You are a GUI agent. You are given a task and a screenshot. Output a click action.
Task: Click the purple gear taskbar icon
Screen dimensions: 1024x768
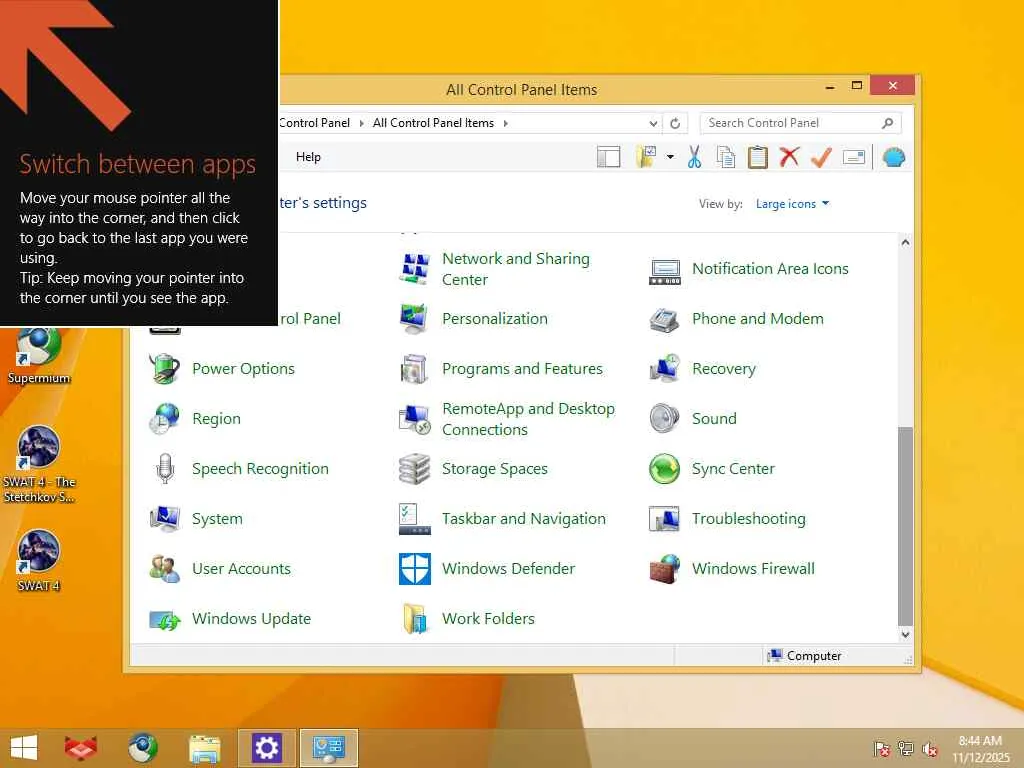click(266, 748)
